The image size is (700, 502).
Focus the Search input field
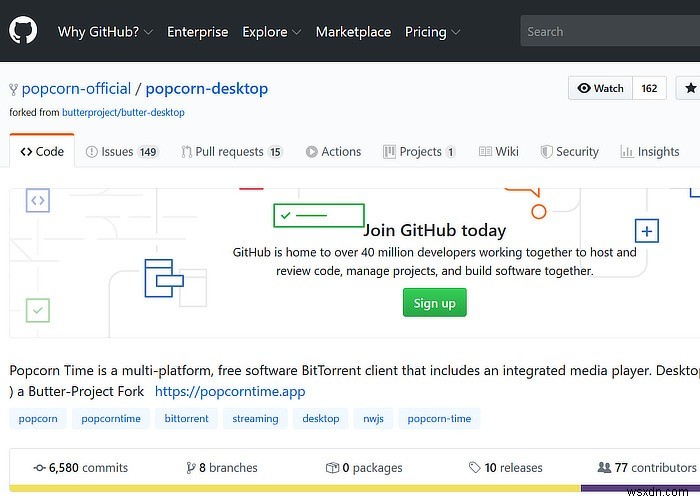610,31
